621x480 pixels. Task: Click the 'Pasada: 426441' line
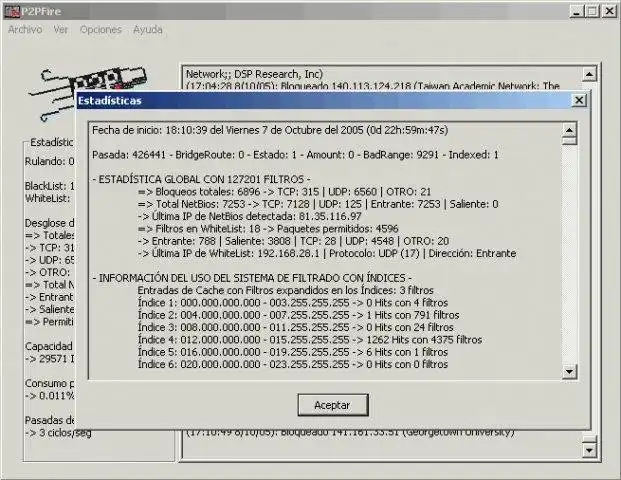tap(295, 155)
